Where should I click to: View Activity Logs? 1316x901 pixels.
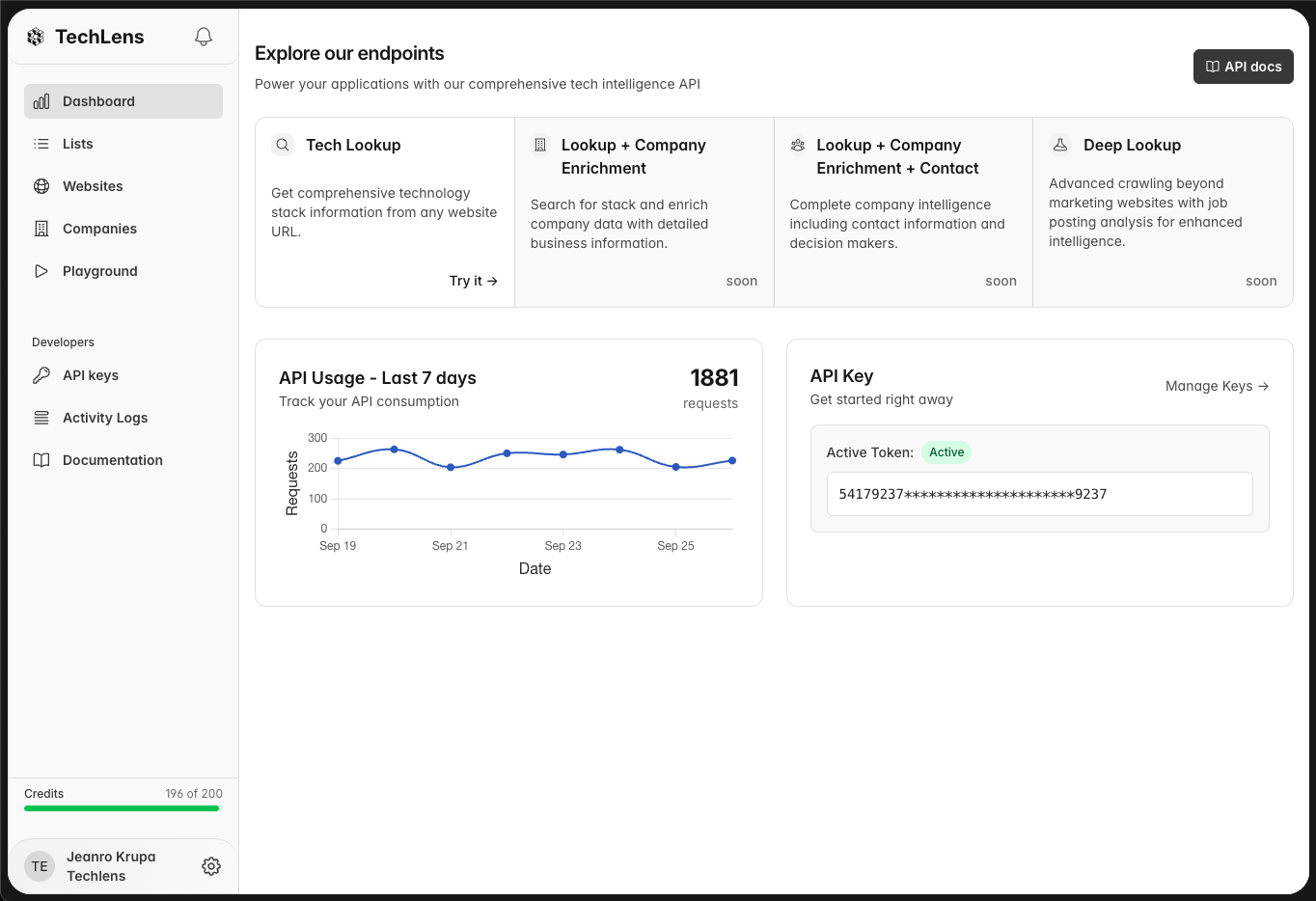pyautogui.click(x=105, y=418)
